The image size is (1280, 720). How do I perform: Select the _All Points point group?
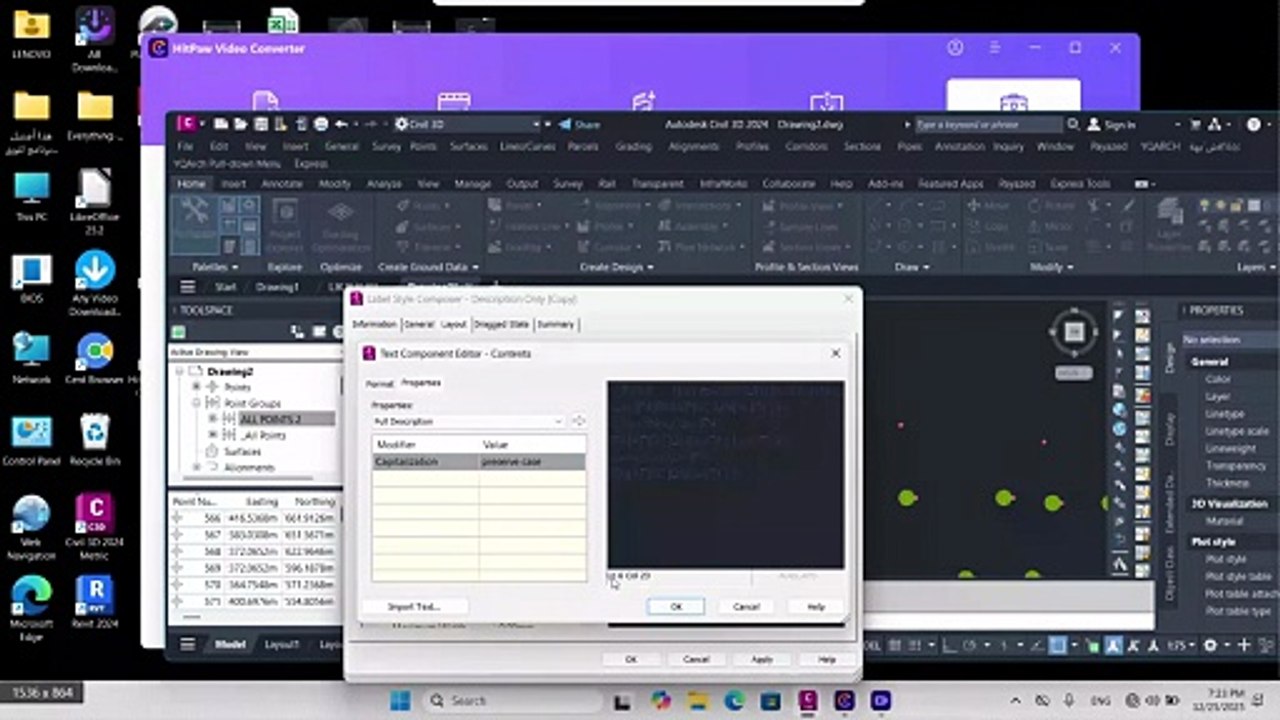tap(263, 435)
